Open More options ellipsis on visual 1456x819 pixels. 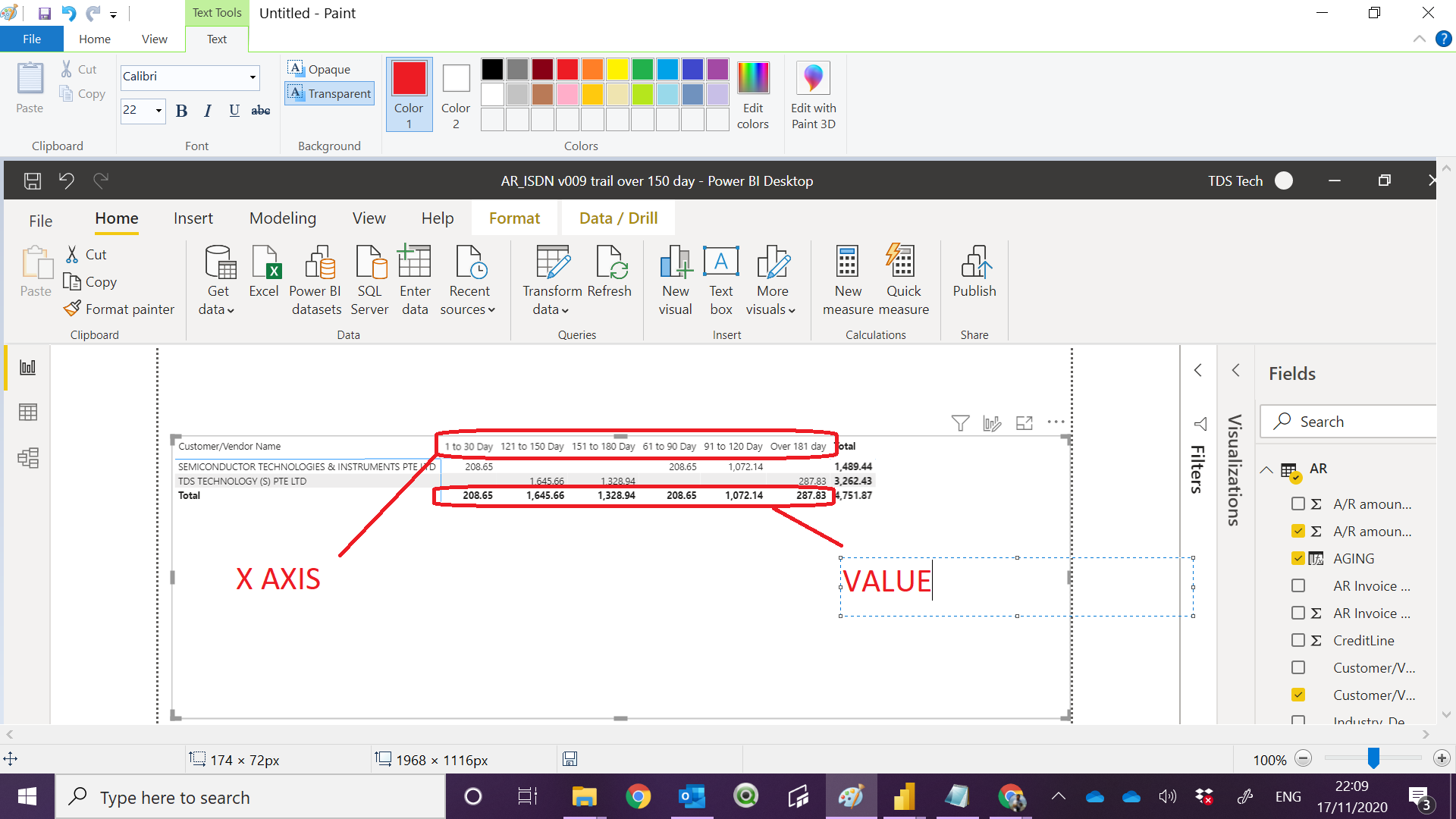[x=1056, y=422]
